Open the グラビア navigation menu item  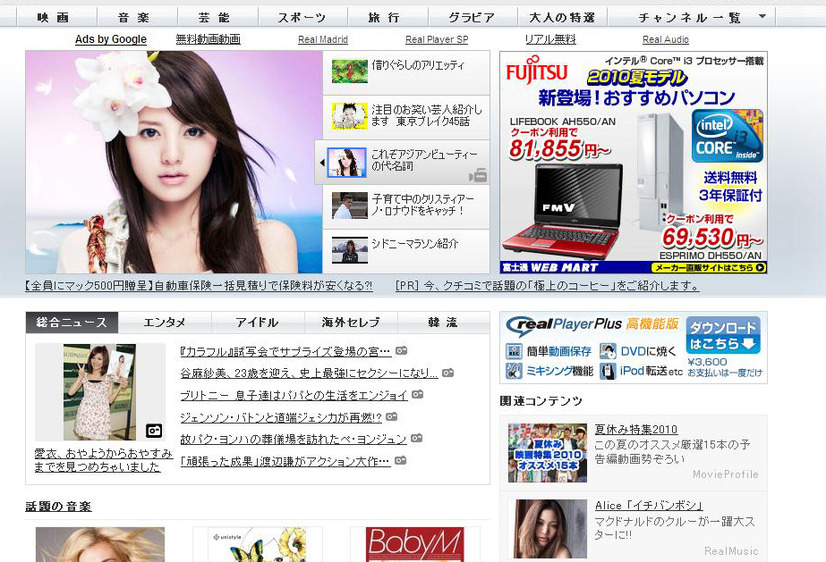[473, 17]
